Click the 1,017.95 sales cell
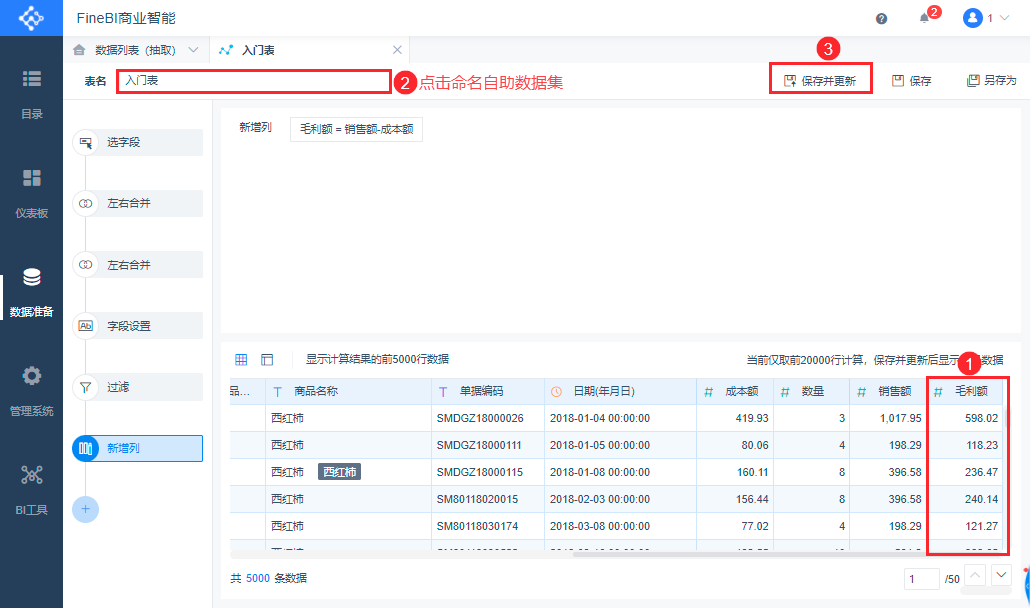1030x608 pixels. 888,418
